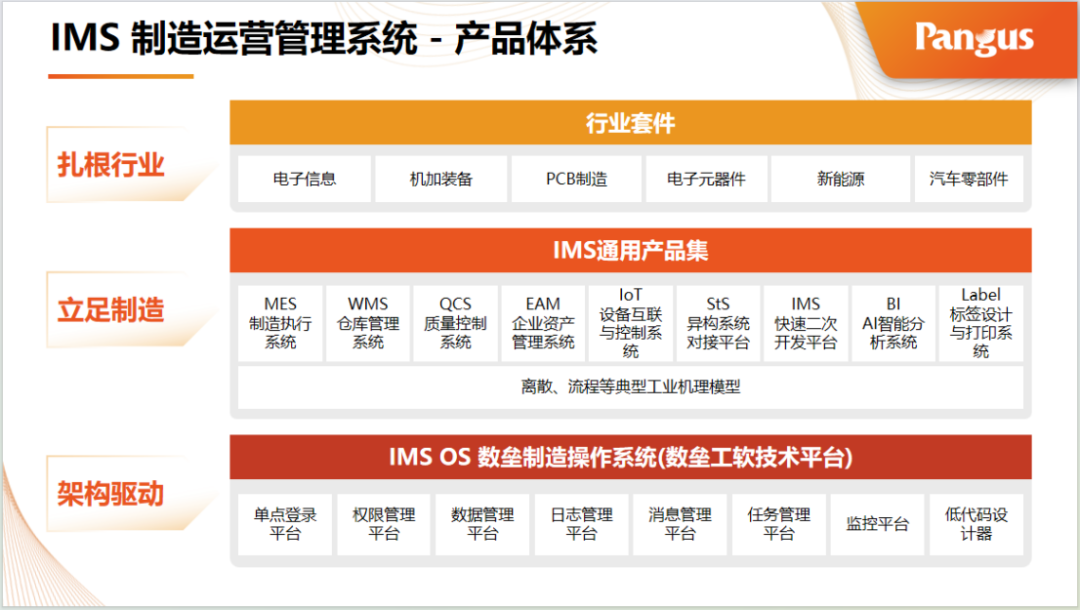Viewport: 1080px width, 610px height.
Task: Click the 立足制造 label
Action: (x=111, y=310)
